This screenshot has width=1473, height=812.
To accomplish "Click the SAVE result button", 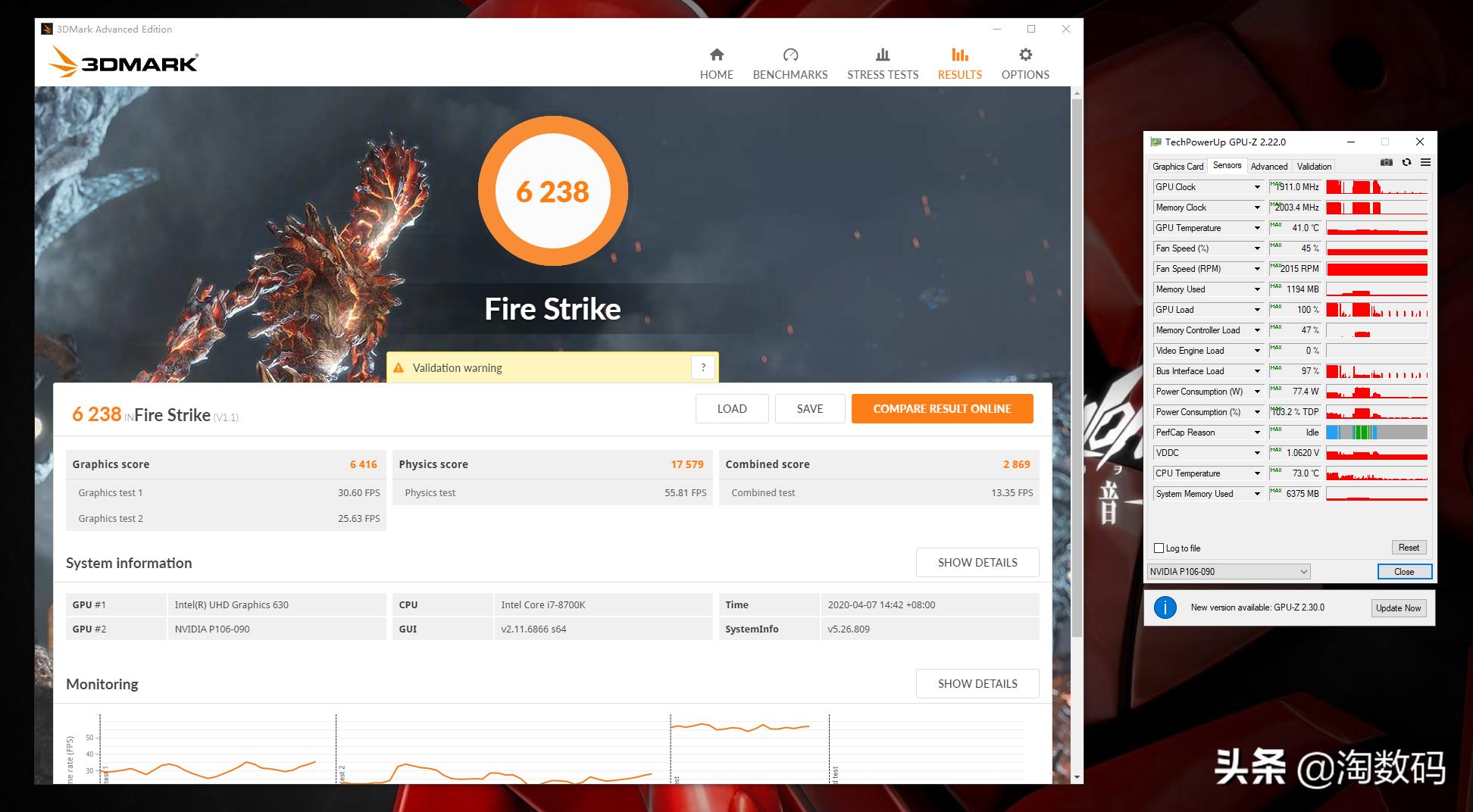I will pos(810,409).
